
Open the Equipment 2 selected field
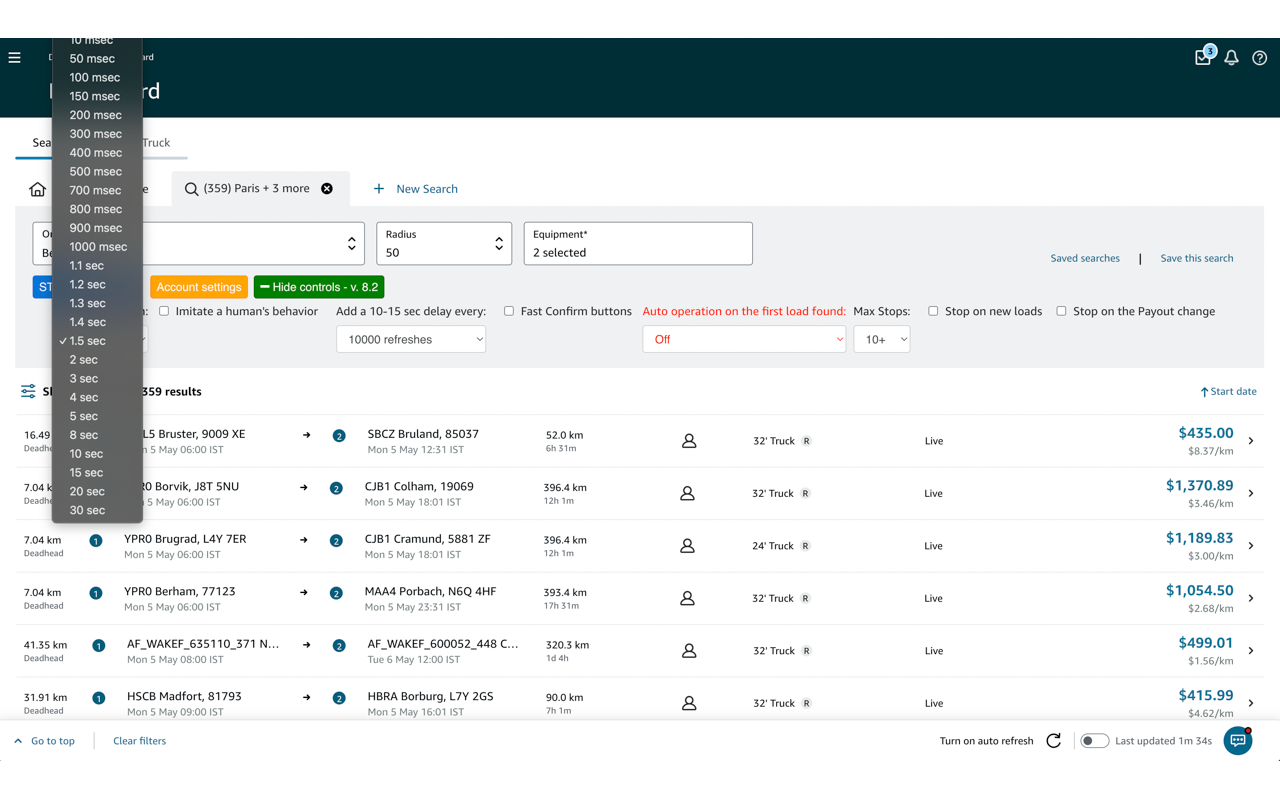[x=638, y=243]
